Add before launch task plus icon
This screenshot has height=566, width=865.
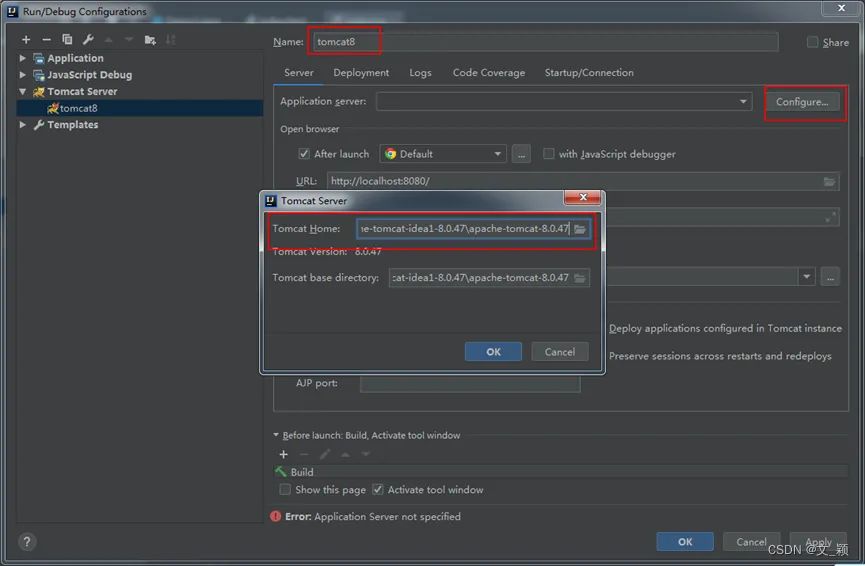[284, 454]
